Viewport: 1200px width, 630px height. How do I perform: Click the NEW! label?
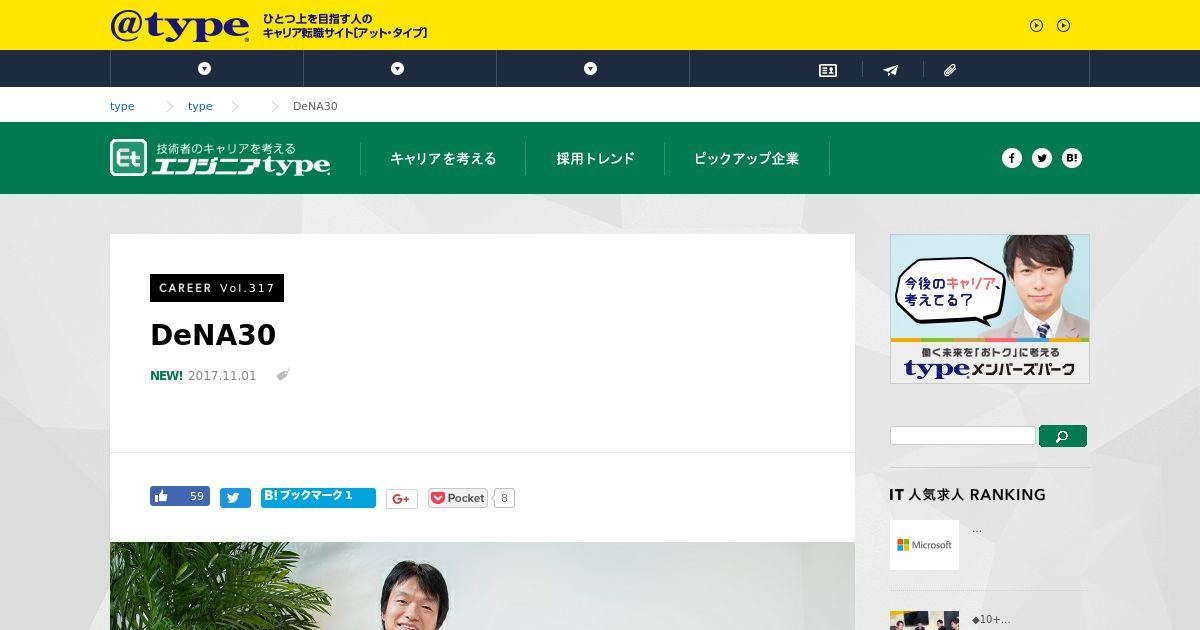[x=166, y=376]
